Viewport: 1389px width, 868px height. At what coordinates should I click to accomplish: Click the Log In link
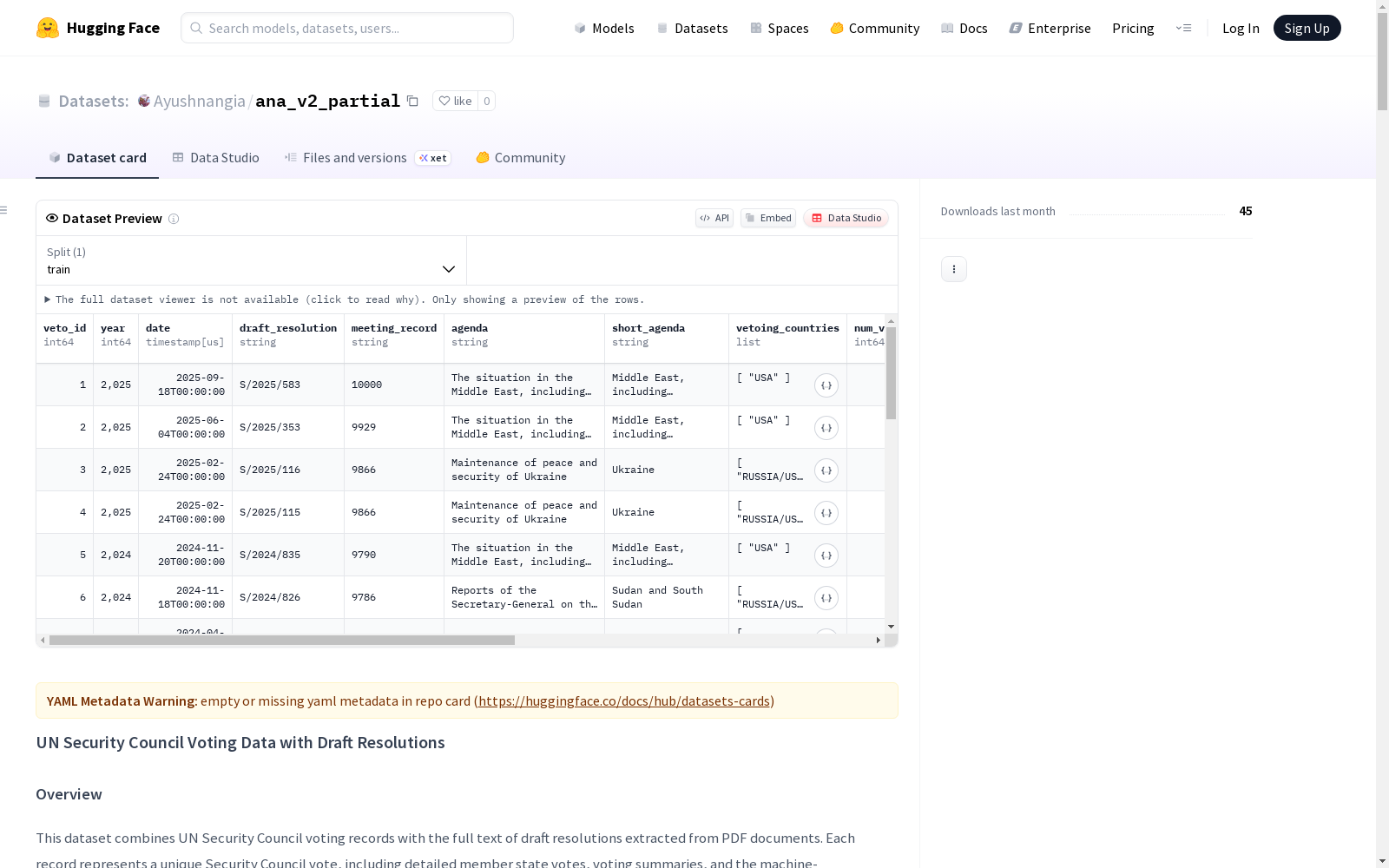pyautogui.click(x=1241, y=28)
